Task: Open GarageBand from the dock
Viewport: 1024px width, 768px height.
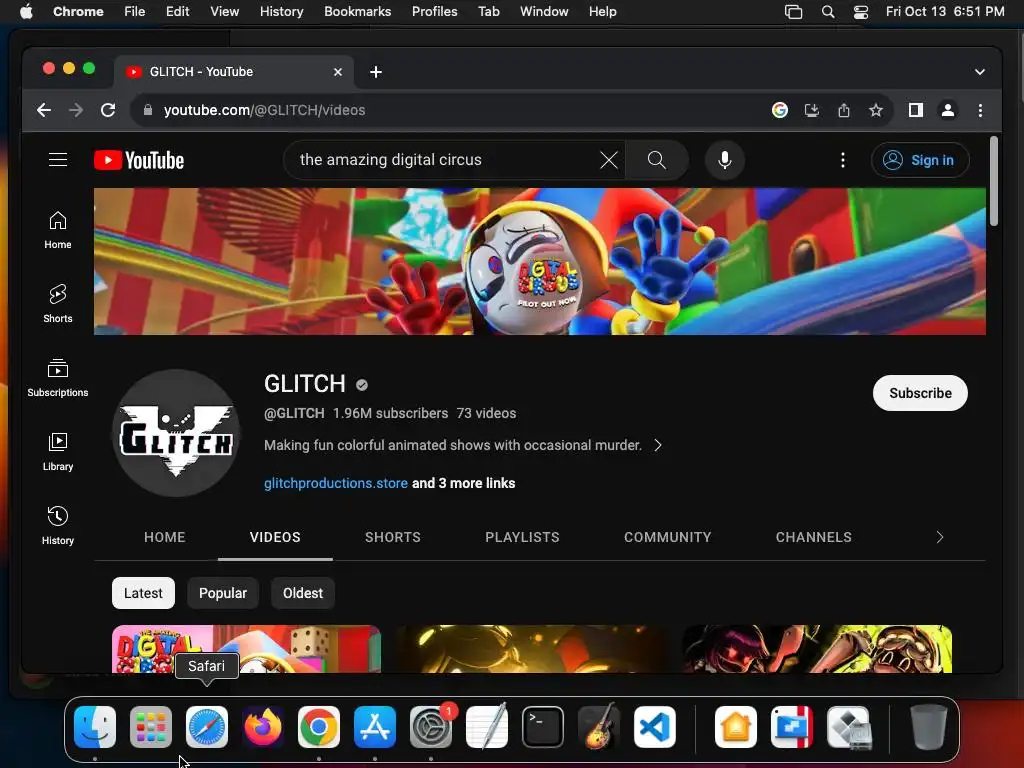Action: coord(599,727)
